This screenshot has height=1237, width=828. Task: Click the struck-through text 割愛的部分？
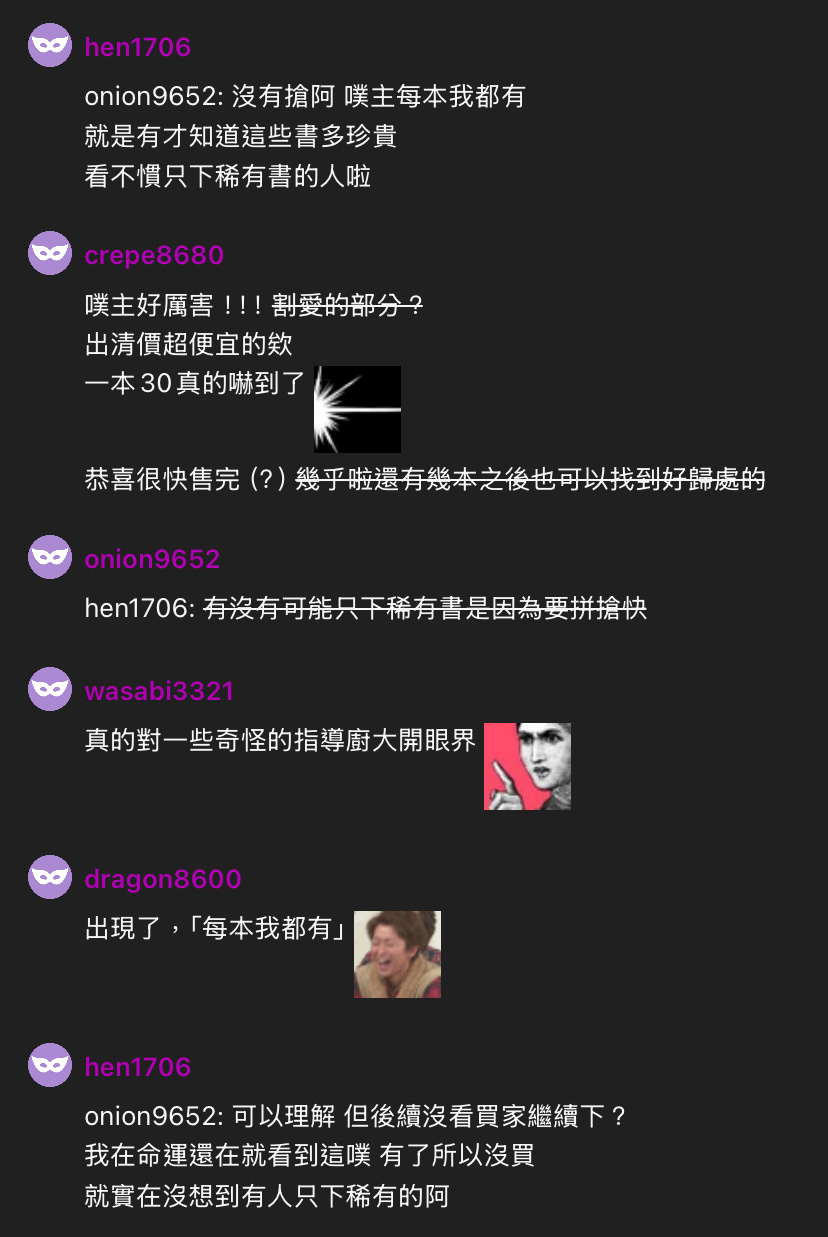348,305
